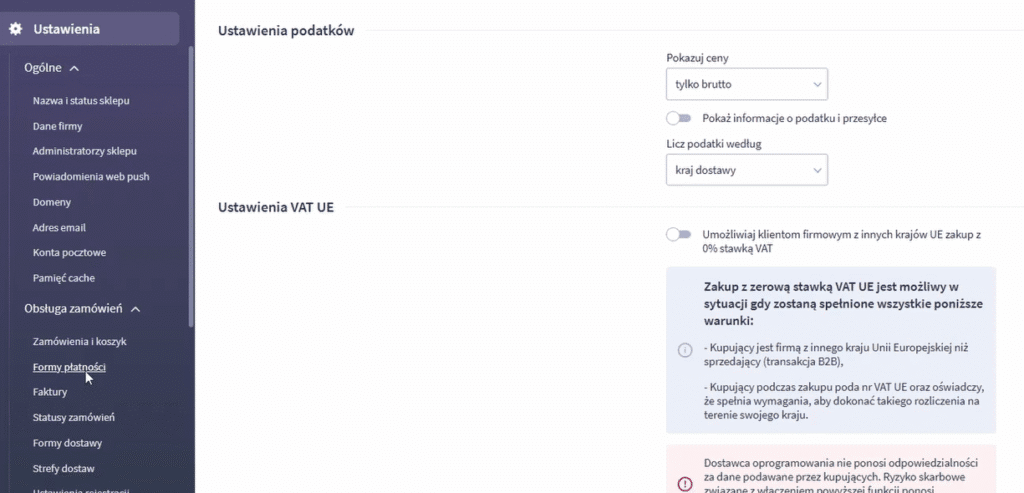Select Domeny in the sidebar
The width and height of the screenshot is (1024, 493).
coord(52,202)
